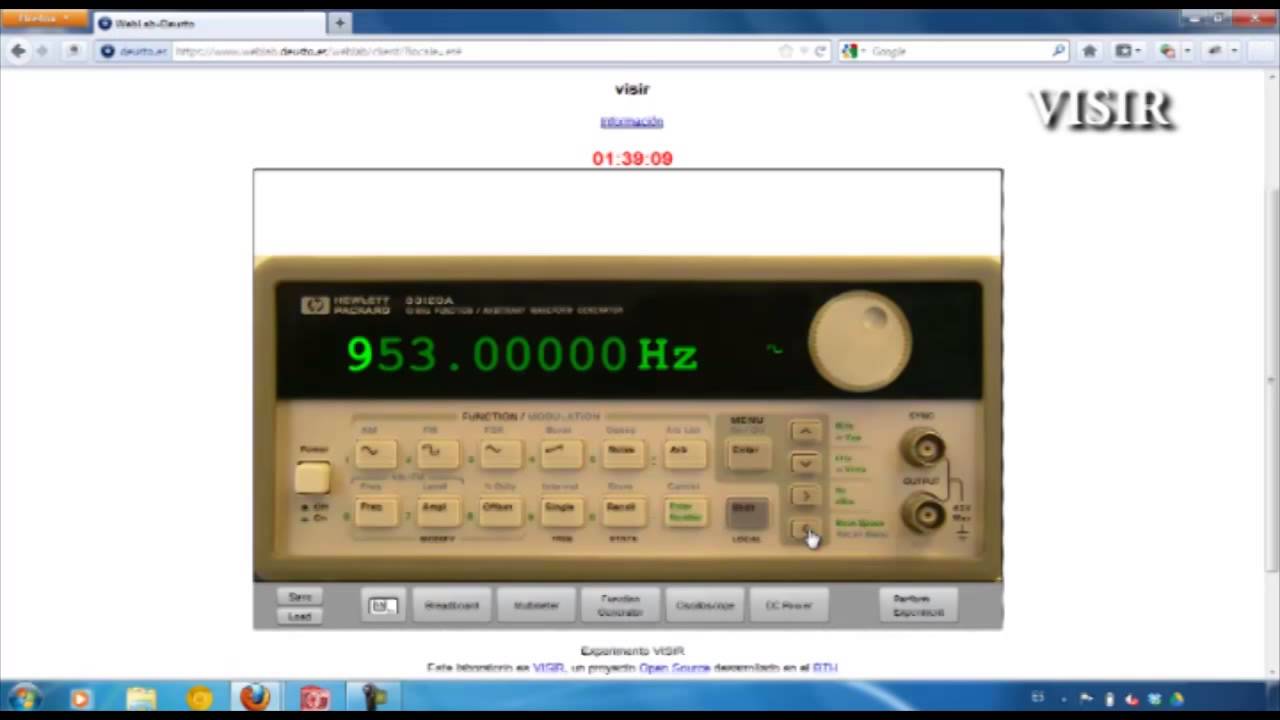Click the up arrow key
This screenshot has height=720, width=1280.
point(804,432)
